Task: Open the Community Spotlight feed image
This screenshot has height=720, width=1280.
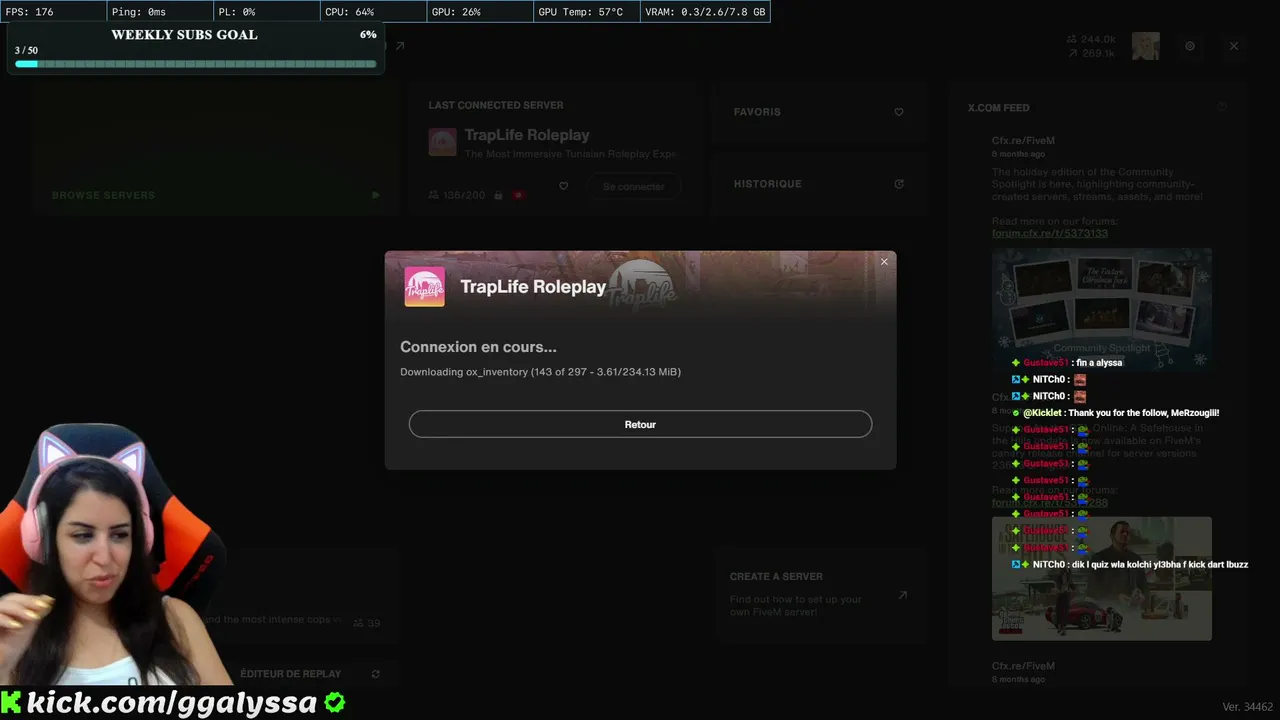Action: pyautogui.click(x=1102, y=309)
